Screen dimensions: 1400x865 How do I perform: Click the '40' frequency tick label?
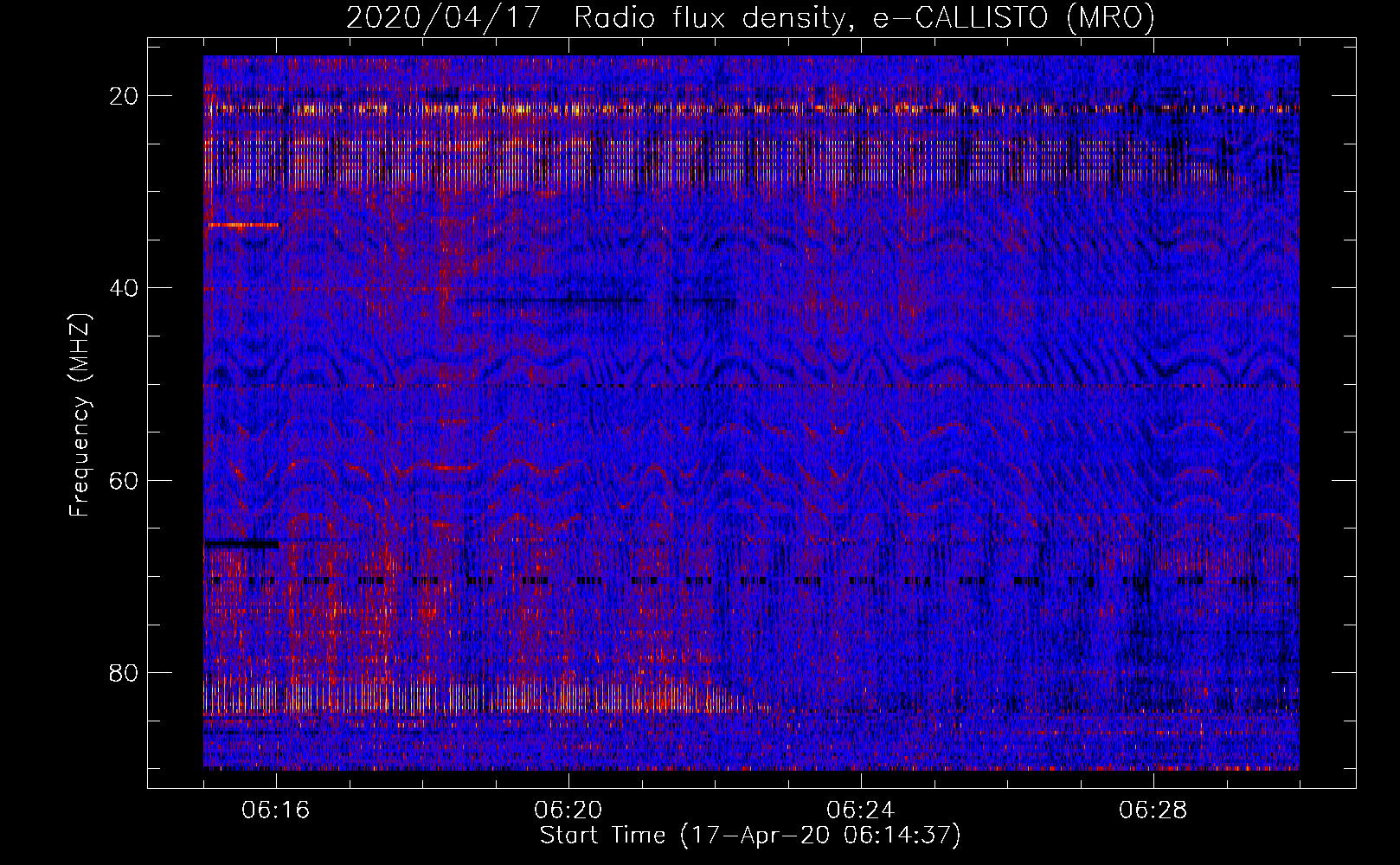click(125, 288)
